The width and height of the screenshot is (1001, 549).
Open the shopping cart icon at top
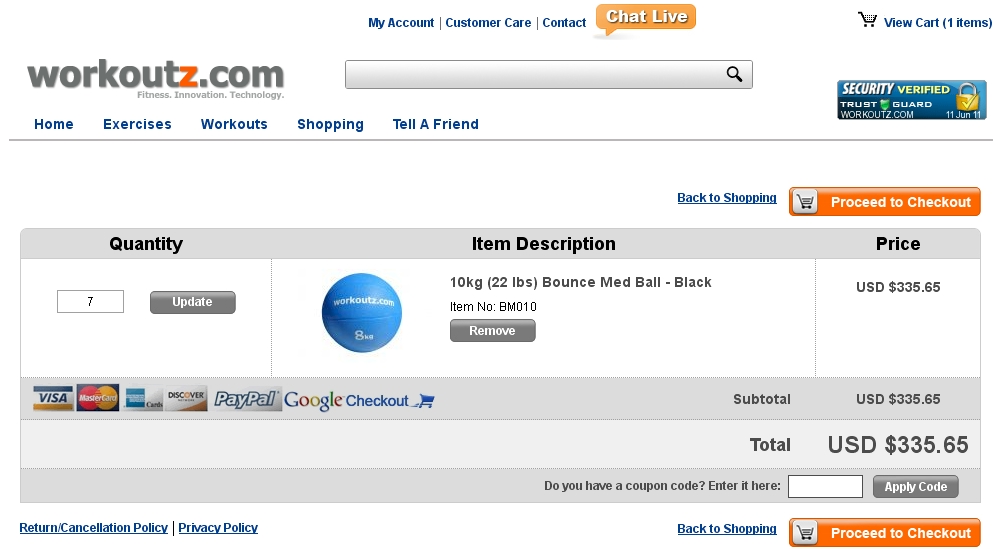tap(867, 20)
